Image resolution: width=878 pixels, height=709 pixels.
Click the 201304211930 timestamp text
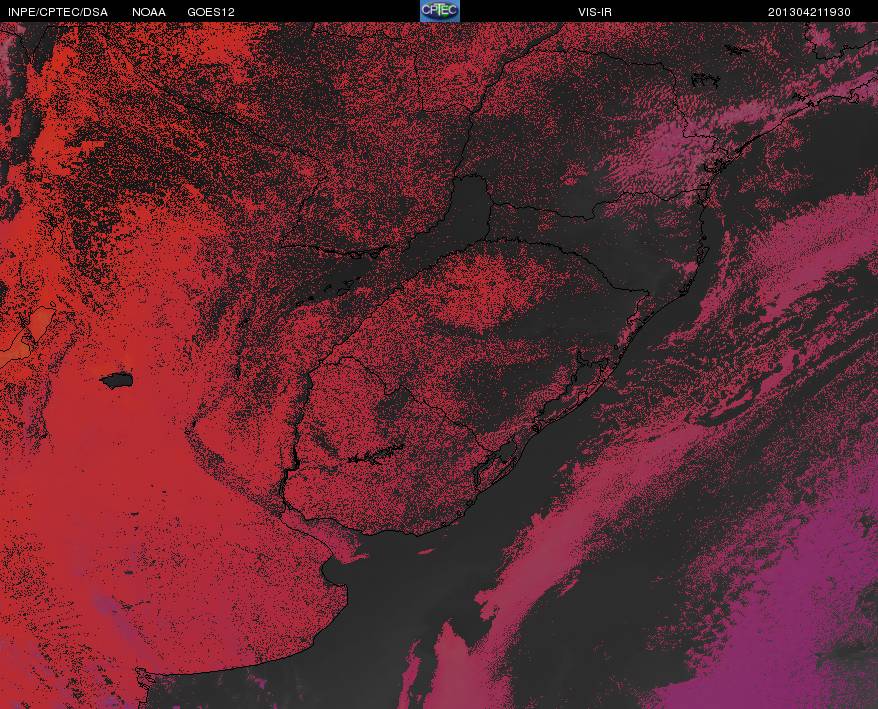click(809, 12)
